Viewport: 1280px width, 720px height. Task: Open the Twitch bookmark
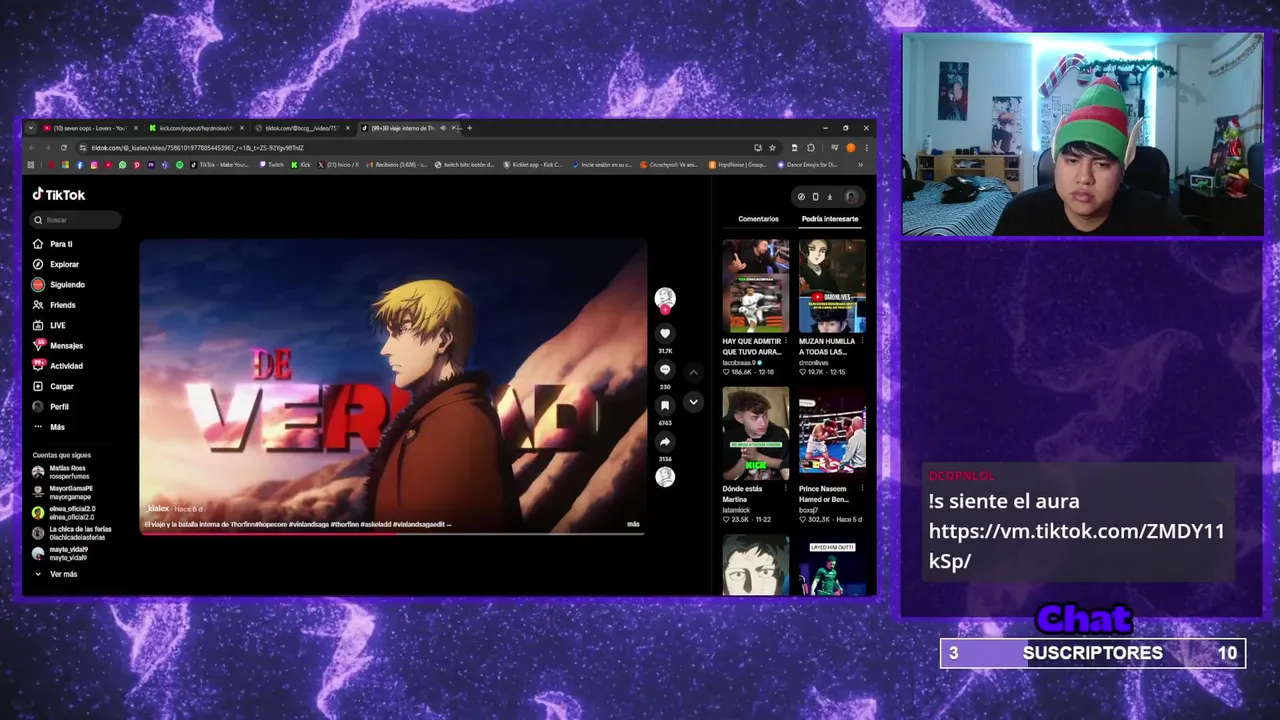pos(271,165)
